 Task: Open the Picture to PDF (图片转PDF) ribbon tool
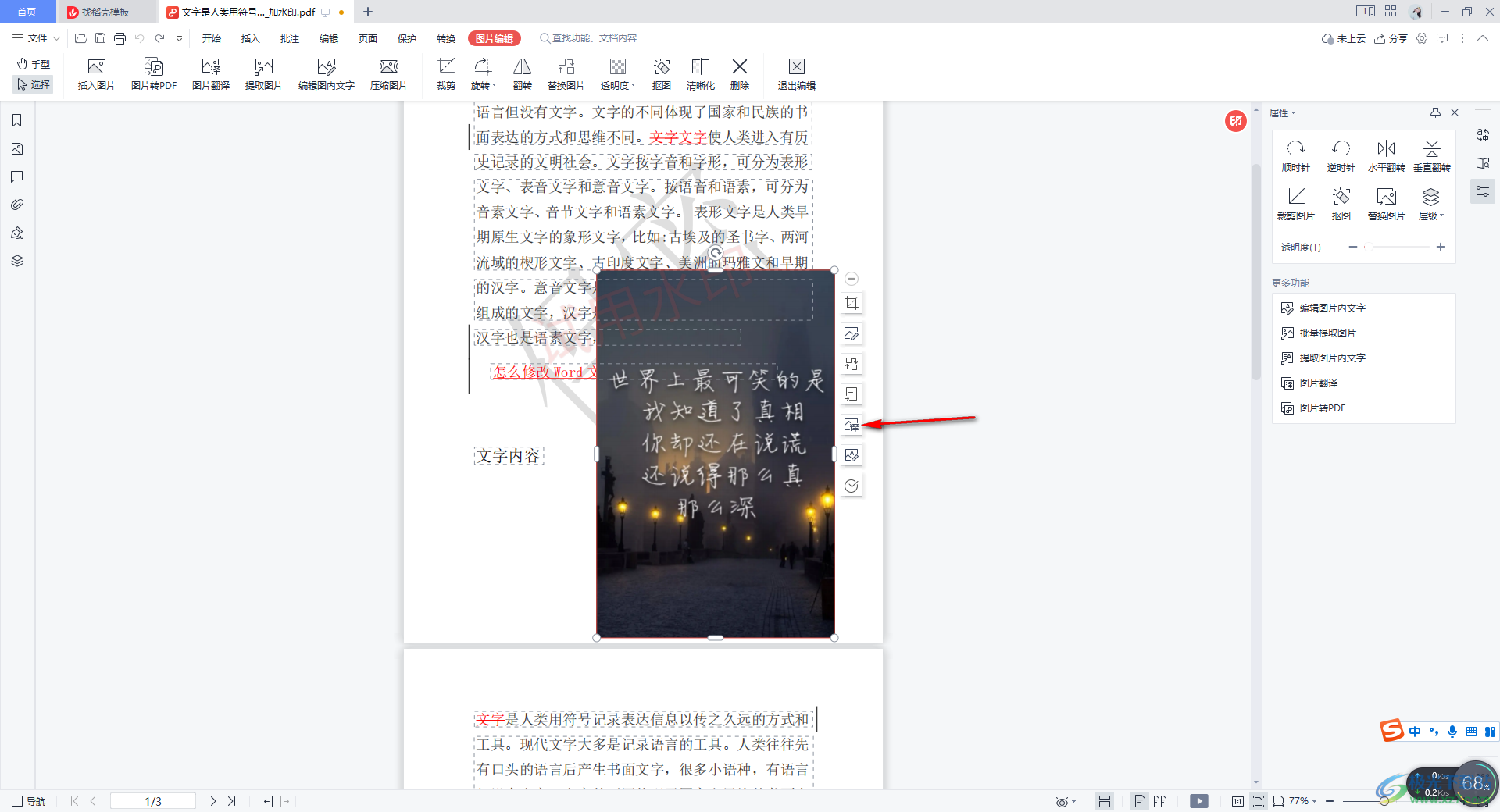coord(154,74)
